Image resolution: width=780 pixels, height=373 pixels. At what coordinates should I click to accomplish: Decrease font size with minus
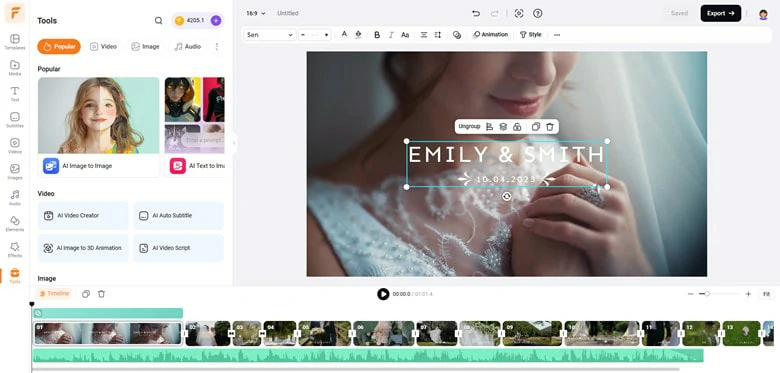(302, 35)
